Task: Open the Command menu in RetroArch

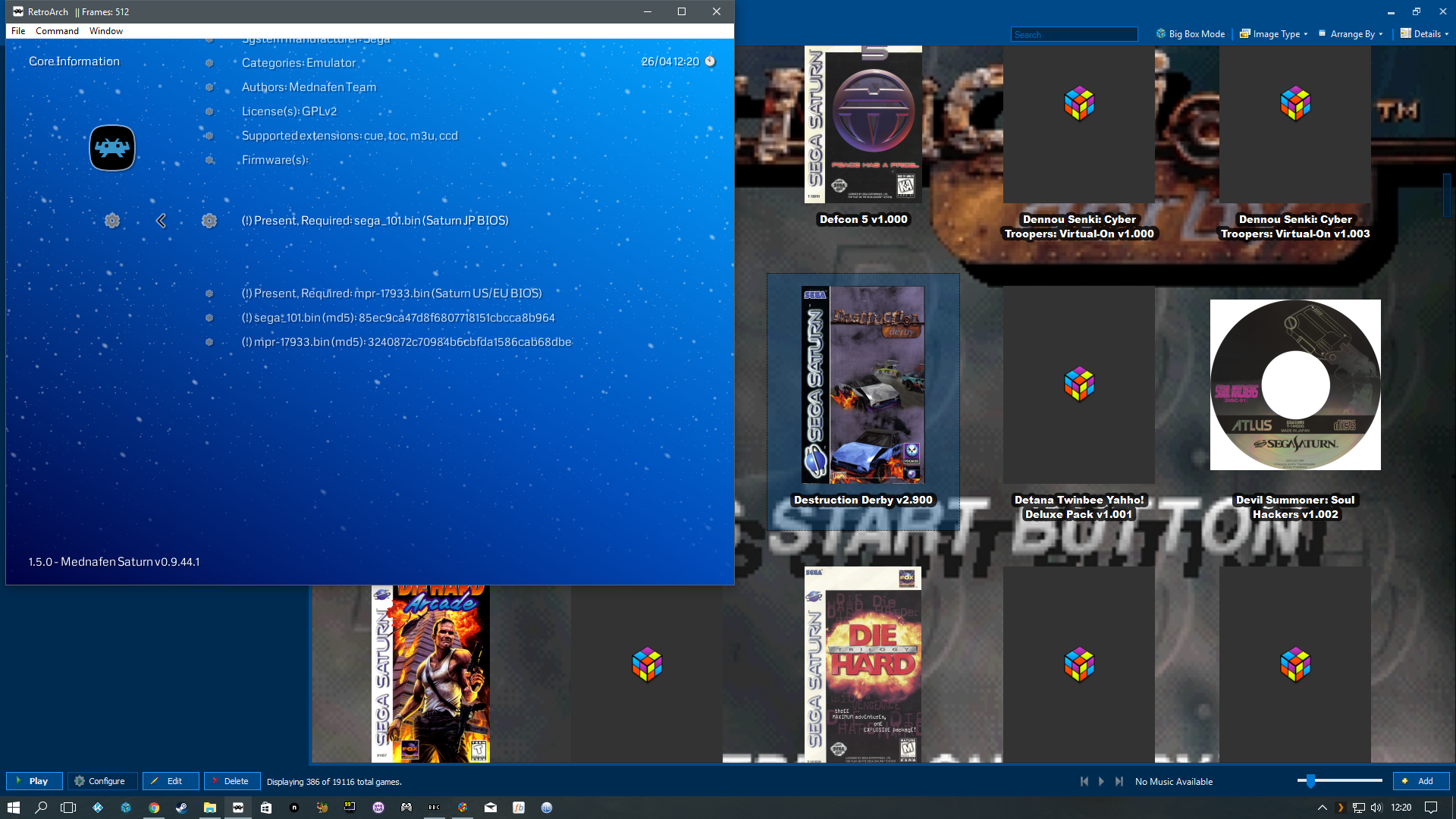Action: tap(57, 31)
